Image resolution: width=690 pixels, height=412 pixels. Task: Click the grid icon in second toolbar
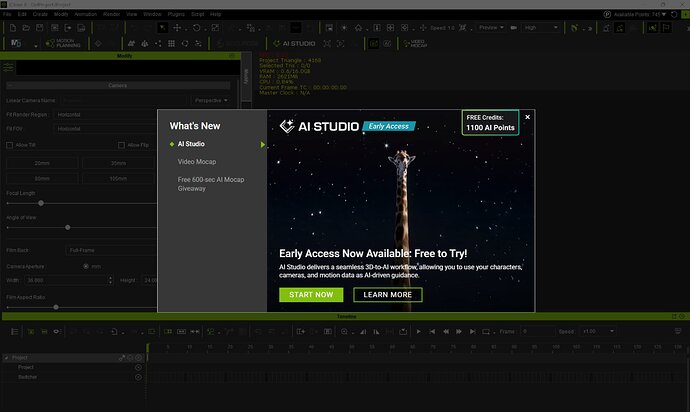171,43
